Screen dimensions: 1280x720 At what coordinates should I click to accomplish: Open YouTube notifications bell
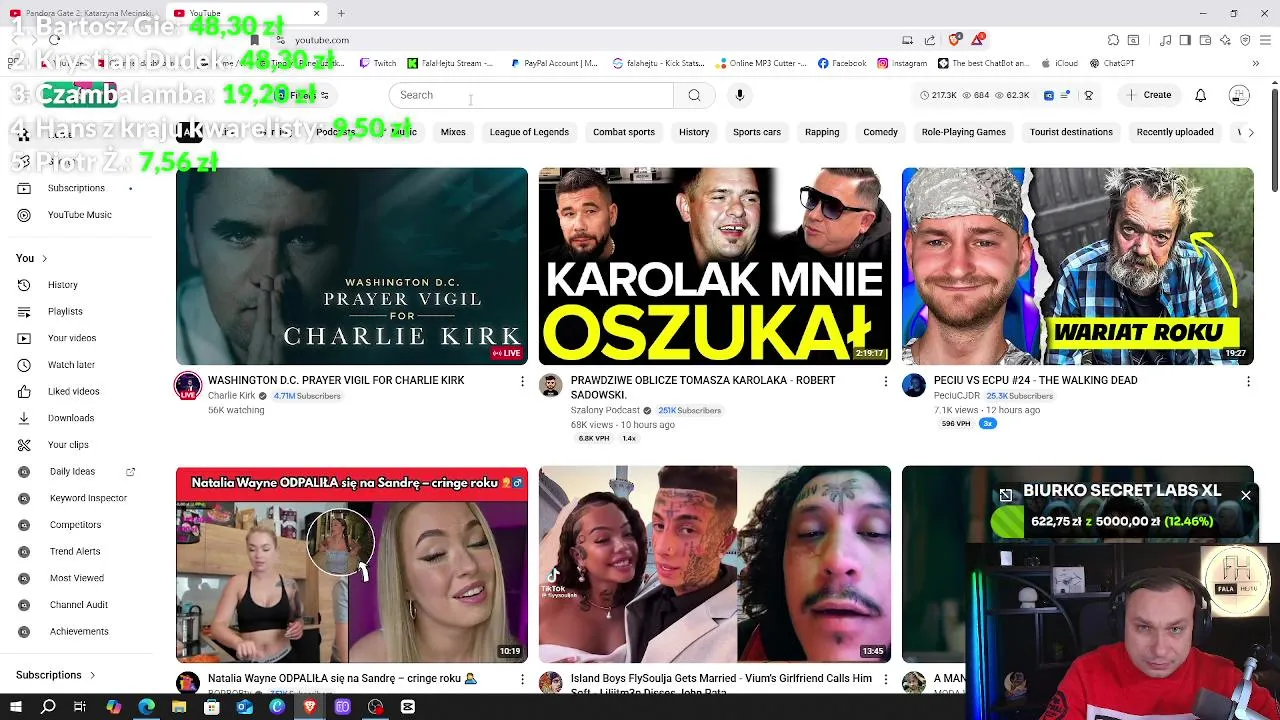1200,95
